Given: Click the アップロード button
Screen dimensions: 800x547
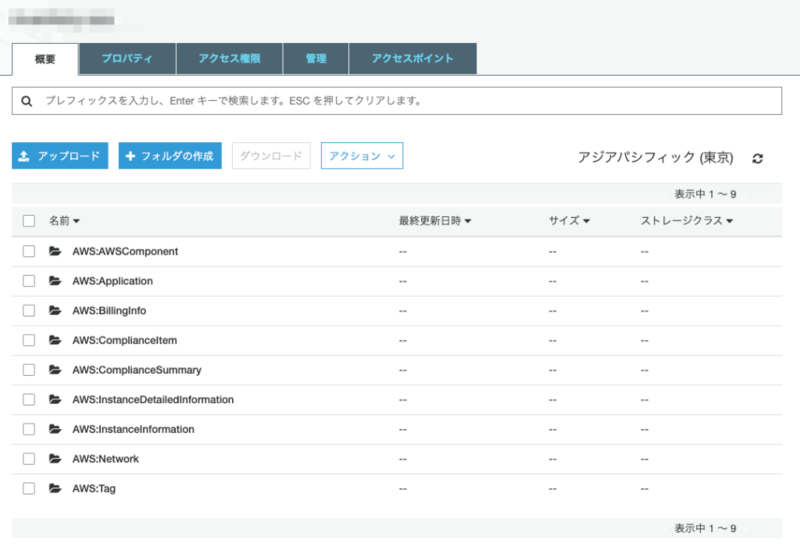Looking at the screenshot, I should pyautogui.click(x=60, y=156).
